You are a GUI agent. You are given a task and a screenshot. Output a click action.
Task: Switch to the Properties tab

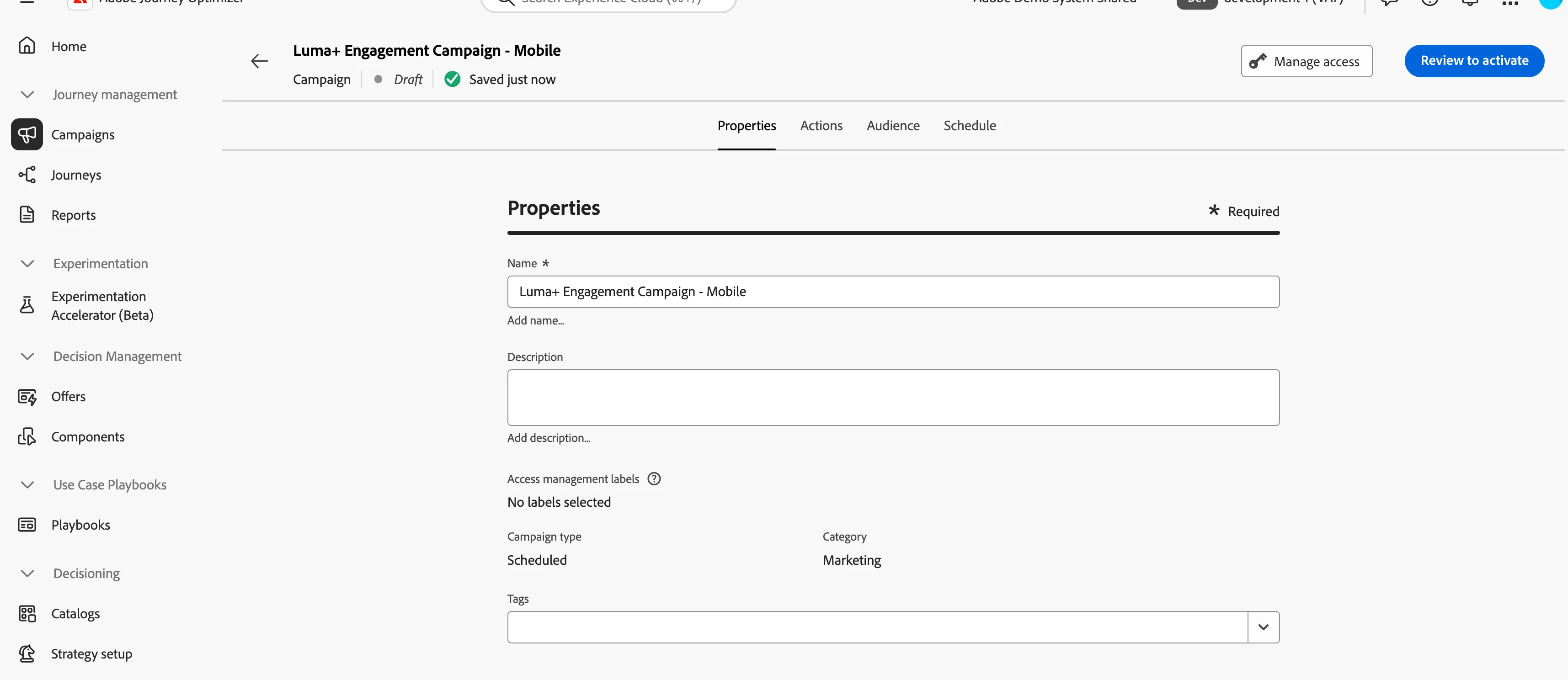[x=746, y=126]
